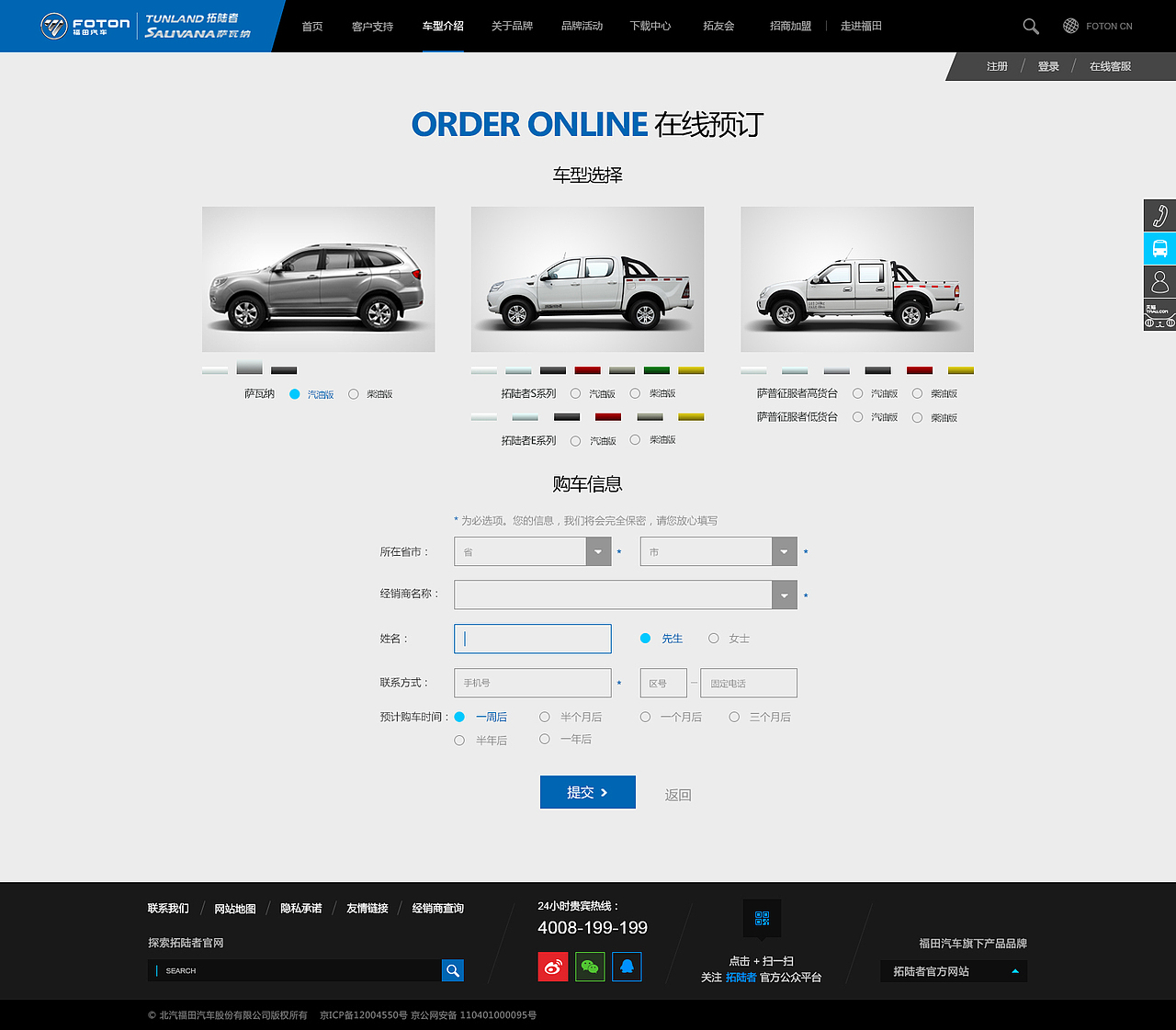1176x1030 pixels.
Task: Select 柴油版 for 萨瓦纳
Action: [x=354, y=394]
